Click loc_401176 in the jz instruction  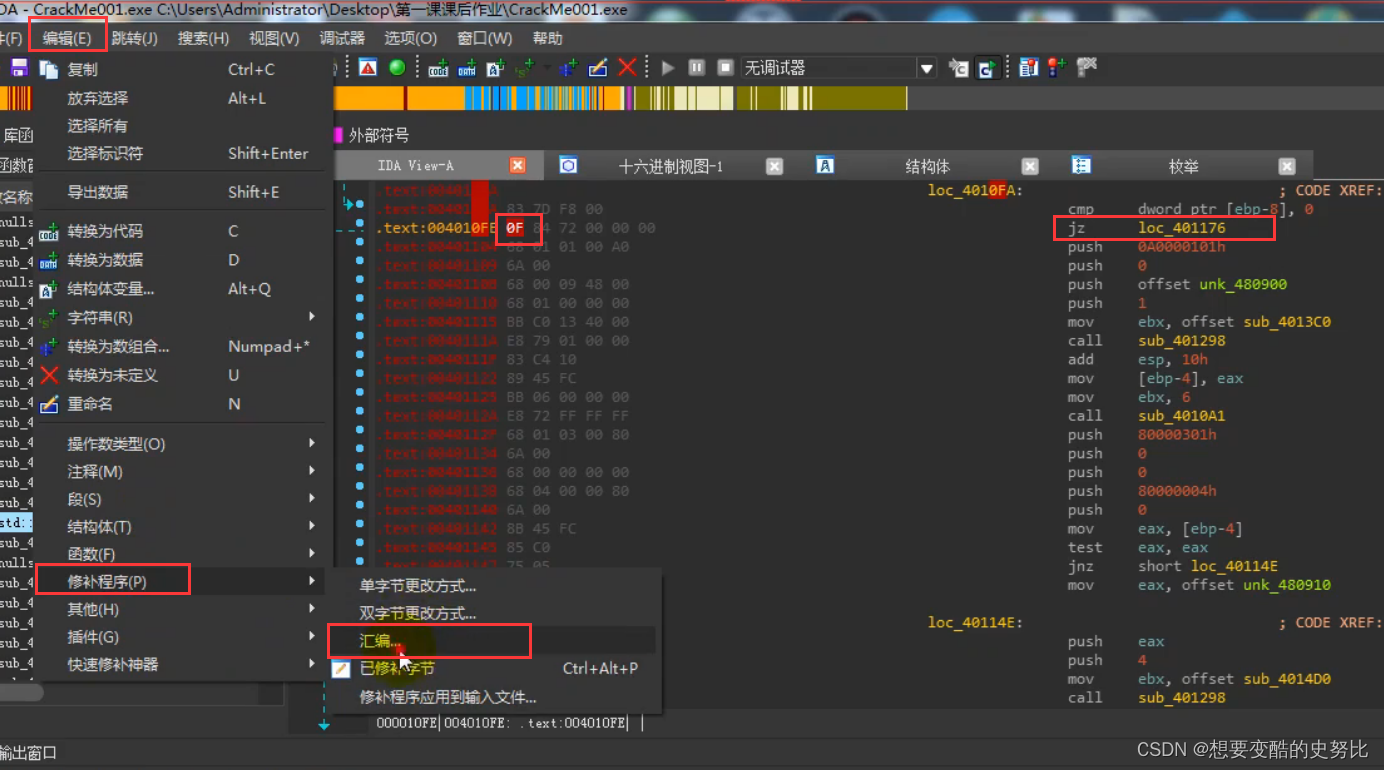click(1181, 228)
